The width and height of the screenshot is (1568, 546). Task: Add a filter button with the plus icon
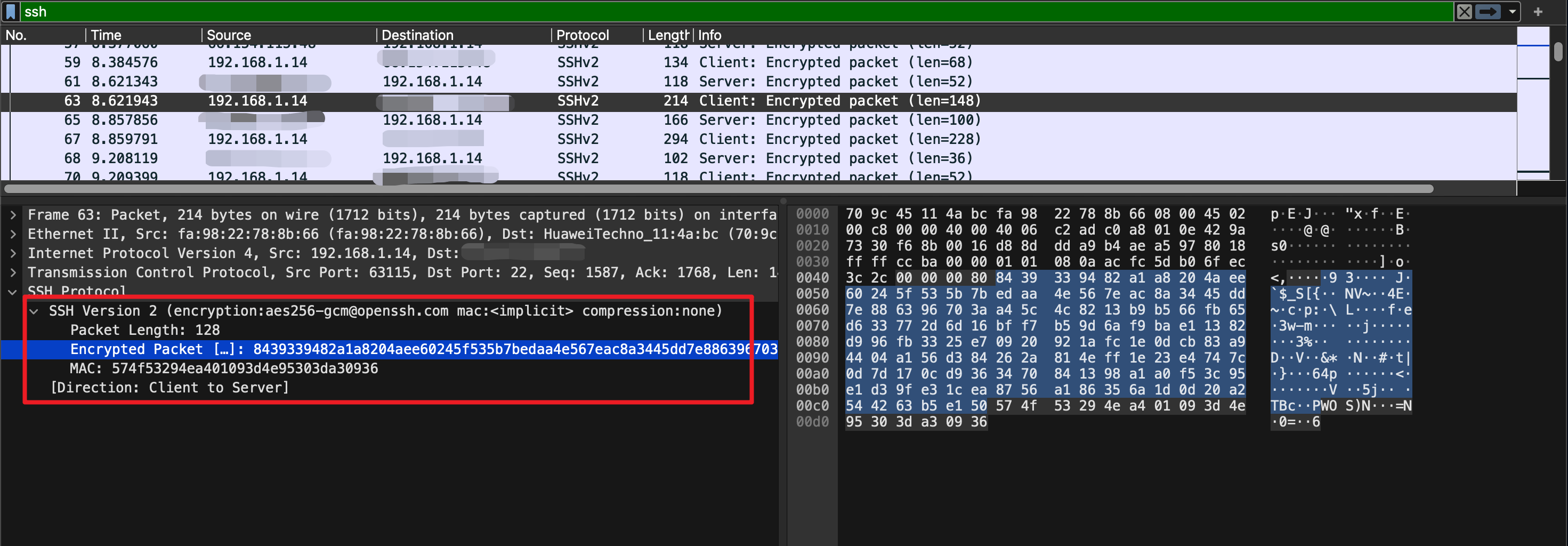(x=1538, y=12)
